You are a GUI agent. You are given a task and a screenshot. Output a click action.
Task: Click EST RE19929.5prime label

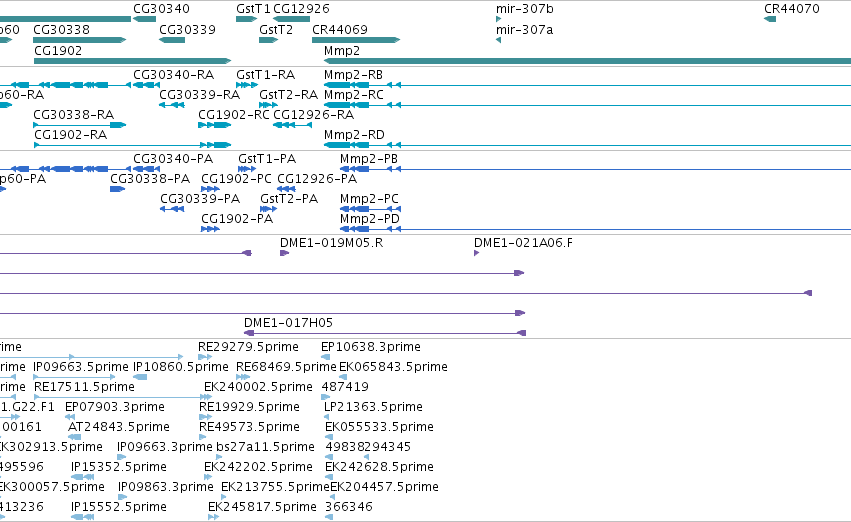pos(249,407)
